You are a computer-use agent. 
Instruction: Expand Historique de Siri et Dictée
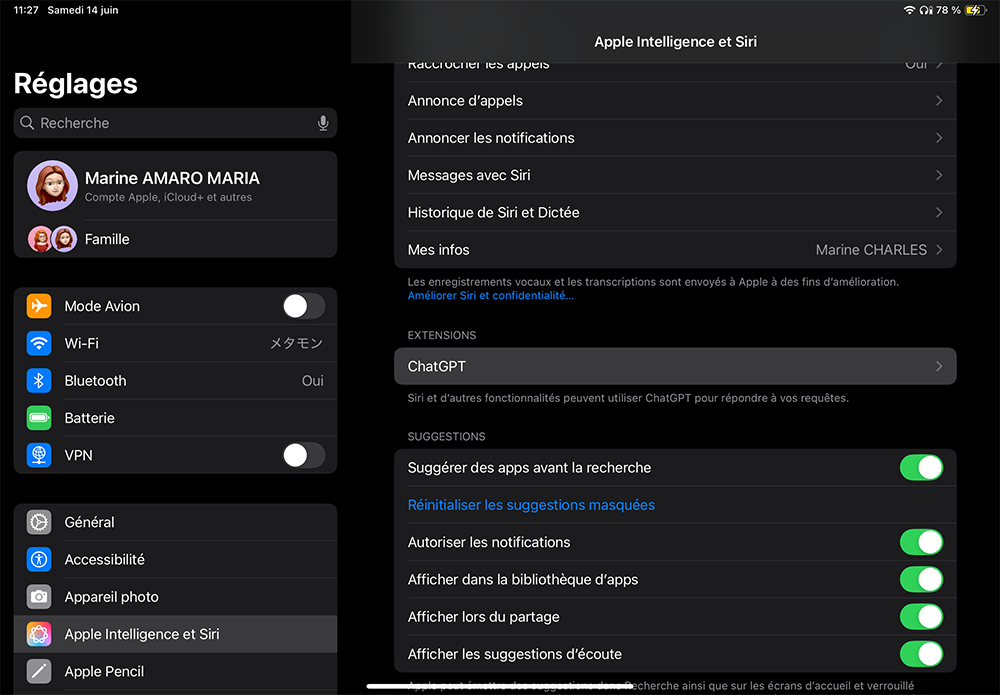tap(675, 212)
